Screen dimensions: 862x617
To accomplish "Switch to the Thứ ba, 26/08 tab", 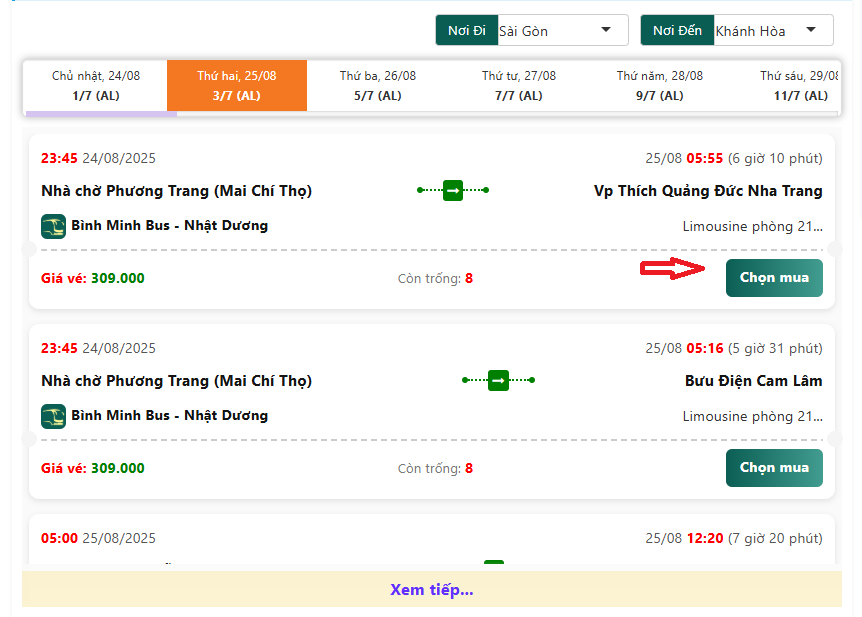I will point(378,85).
